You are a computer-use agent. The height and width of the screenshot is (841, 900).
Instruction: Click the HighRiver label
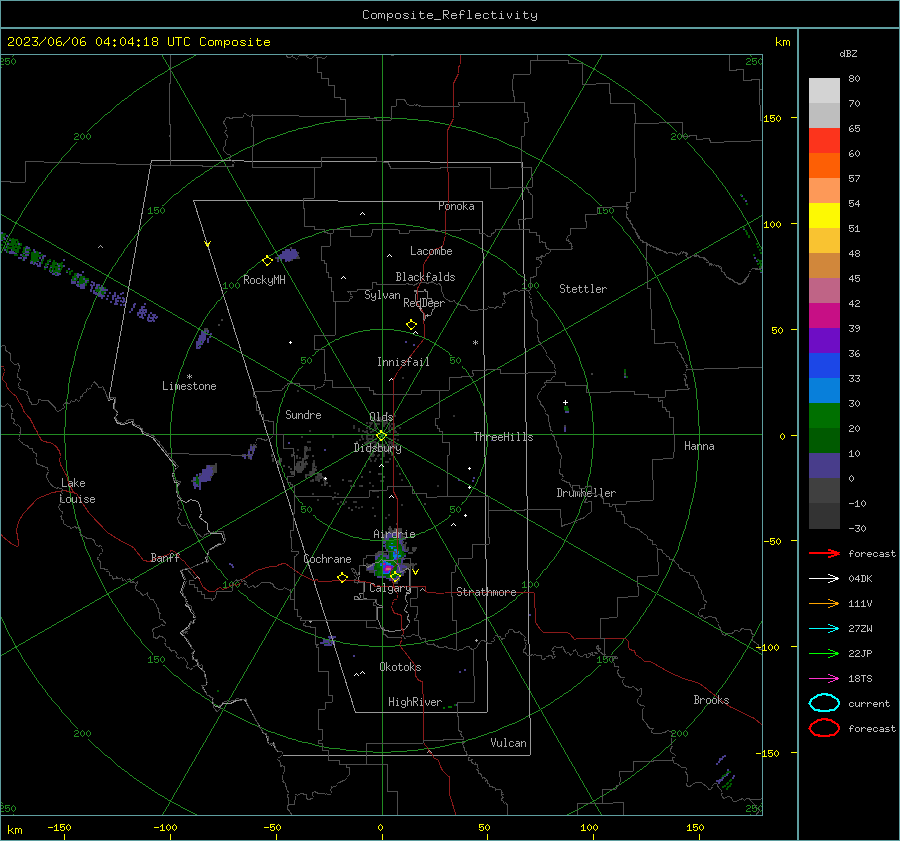(x=415, y=702)
